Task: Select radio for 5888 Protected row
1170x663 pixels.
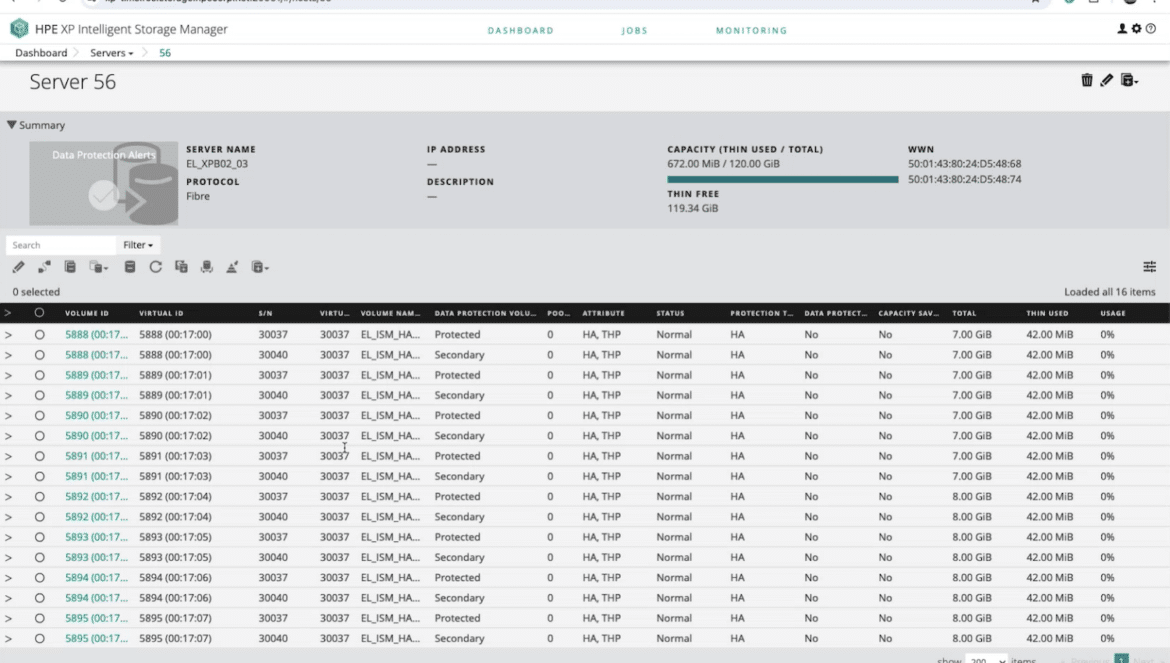Action: tap(40, 335)
